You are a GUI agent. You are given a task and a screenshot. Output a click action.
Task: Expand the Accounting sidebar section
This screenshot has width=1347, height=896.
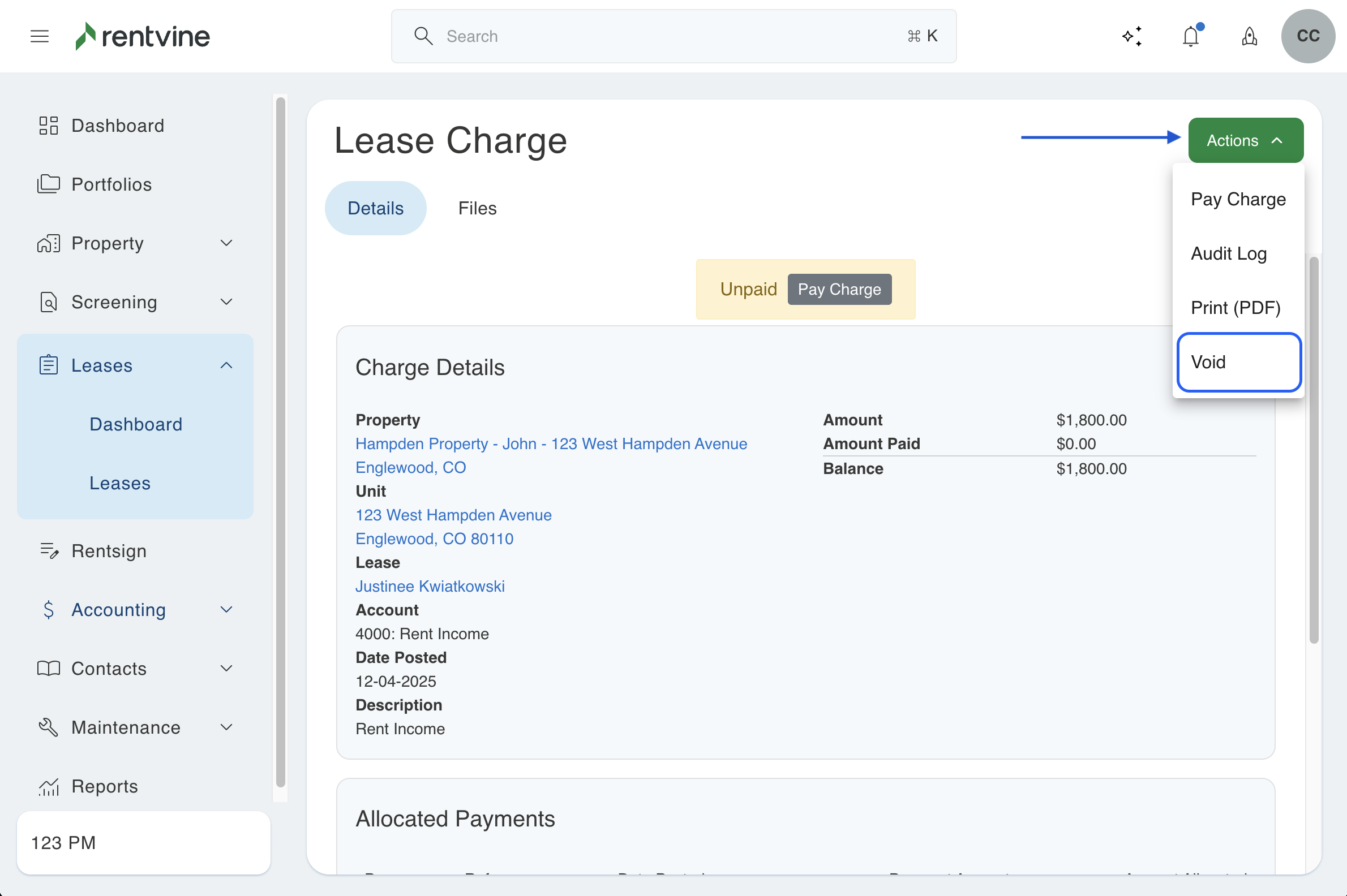[226, 610]
